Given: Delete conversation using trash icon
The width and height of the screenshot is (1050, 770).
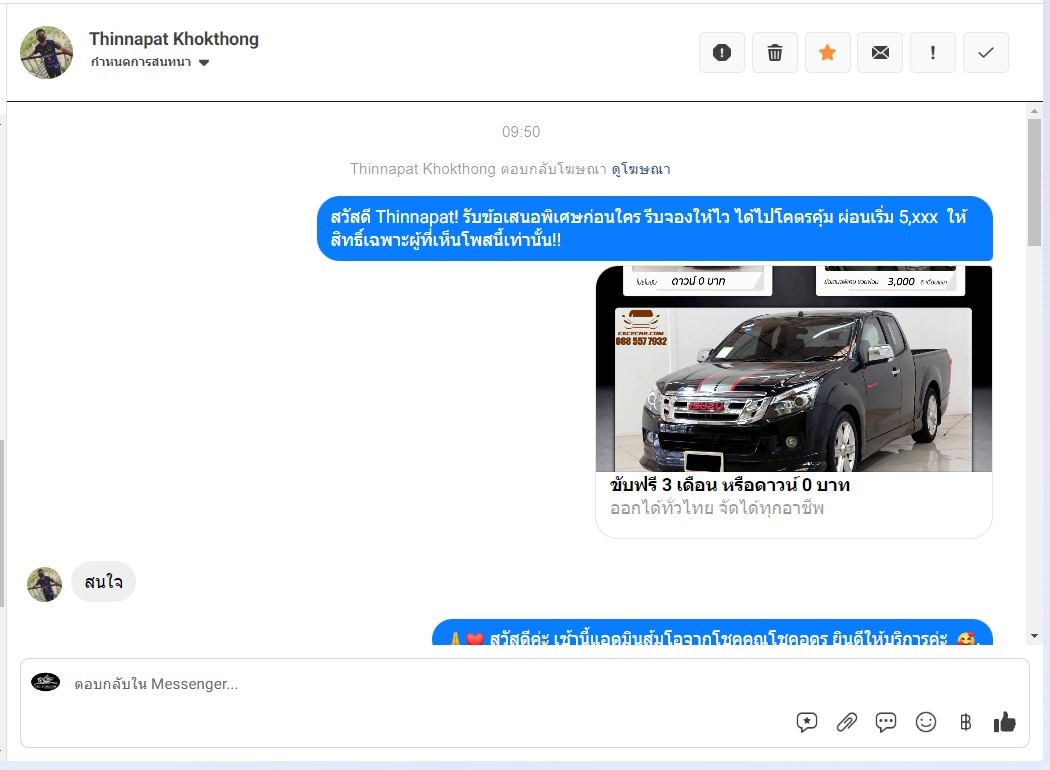Looking at the screenshot, I should (x=774, y=52).
